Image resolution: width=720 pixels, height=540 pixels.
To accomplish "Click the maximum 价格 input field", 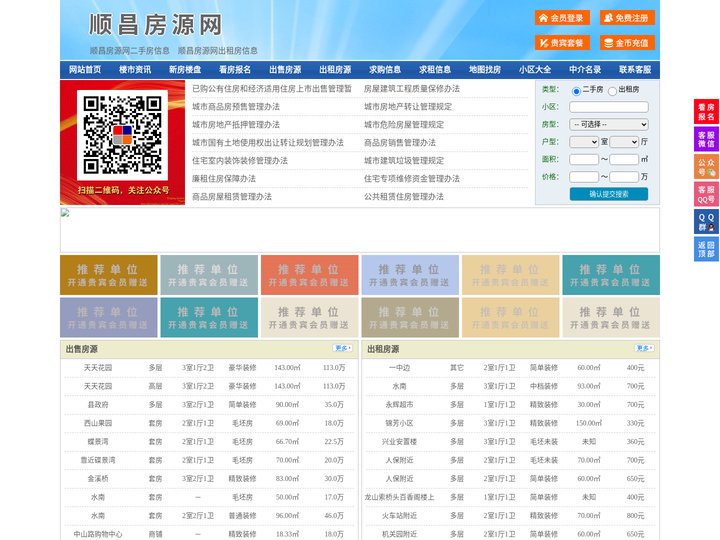I will (624, 177).
